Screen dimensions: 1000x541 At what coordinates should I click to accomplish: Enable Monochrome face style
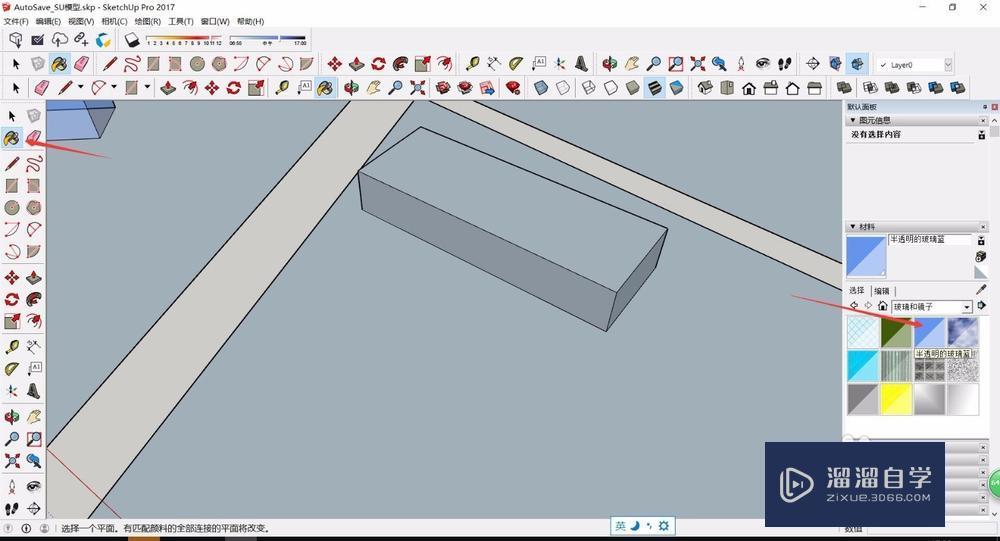tap(677, 87)
